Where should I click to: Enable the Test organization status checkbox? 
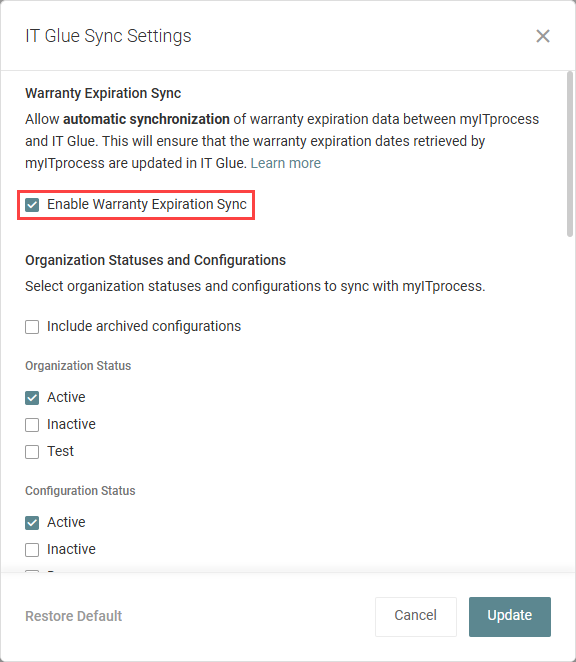pyautogui.click(x=32, y=452)
